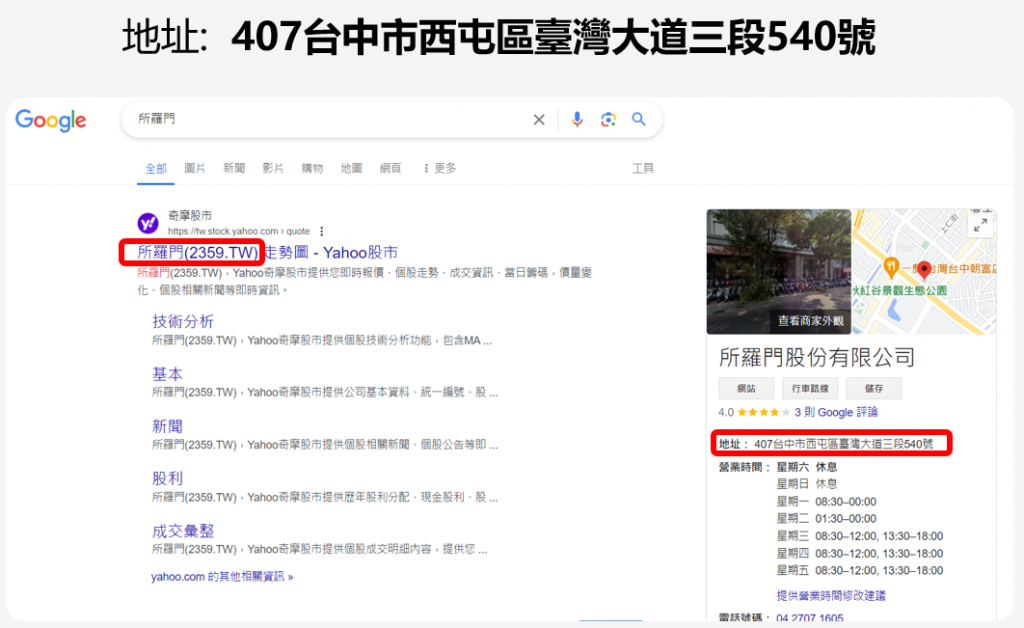Viewport: 1024px width, 628px height.
Task: Switch to the 新聞 tab
Action: pos(234,168)
